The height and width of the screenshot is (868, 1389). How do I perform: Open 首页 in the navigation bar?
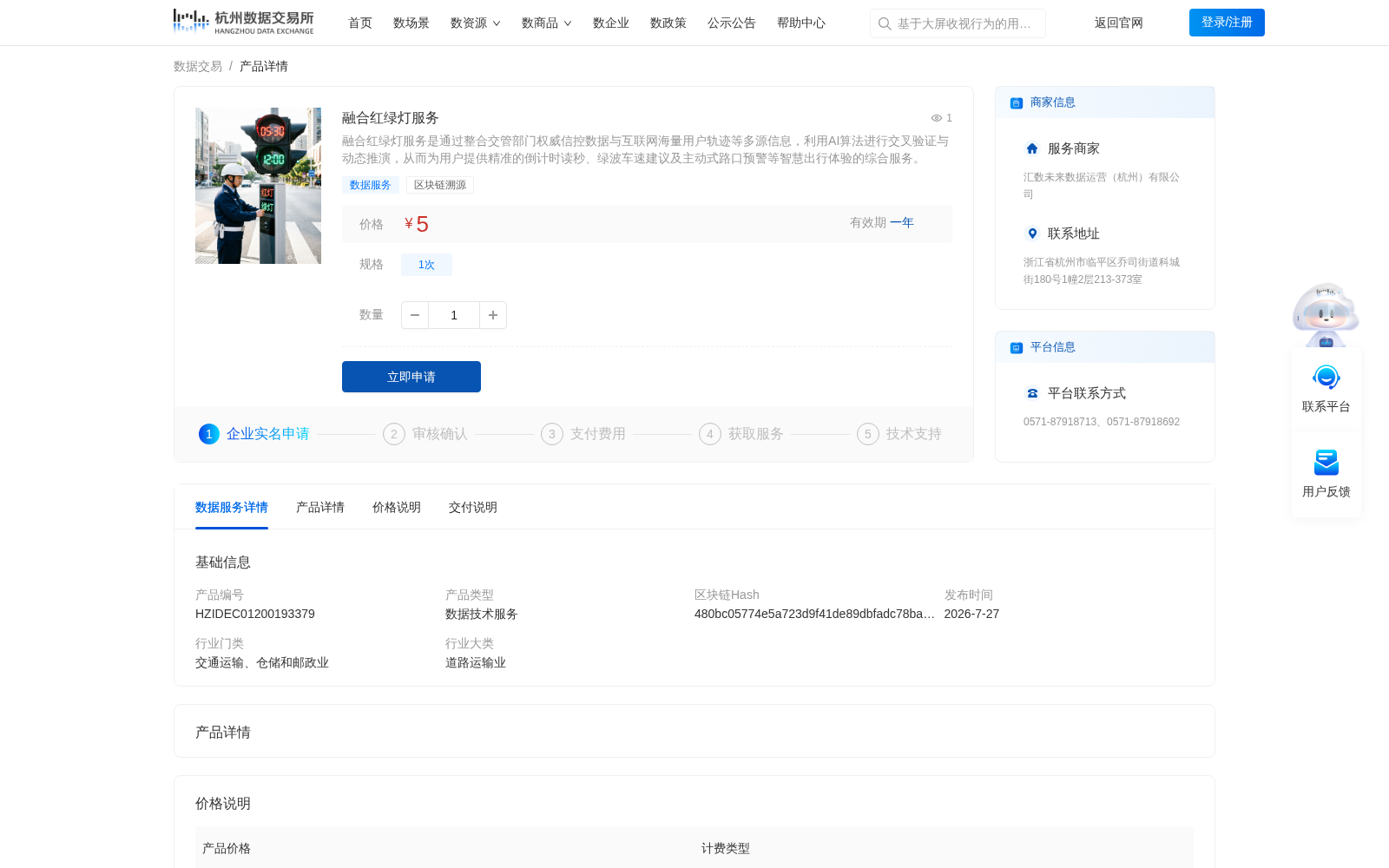click(360, 23)
